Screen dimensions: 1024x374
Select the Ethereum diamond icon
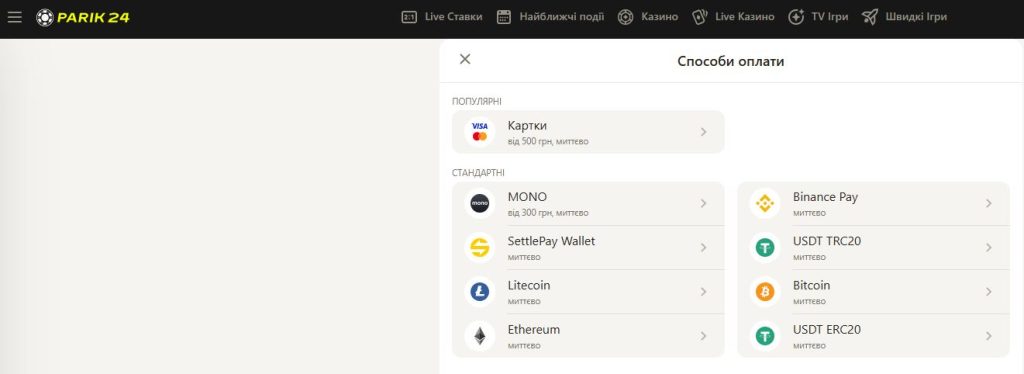(479, 336)
